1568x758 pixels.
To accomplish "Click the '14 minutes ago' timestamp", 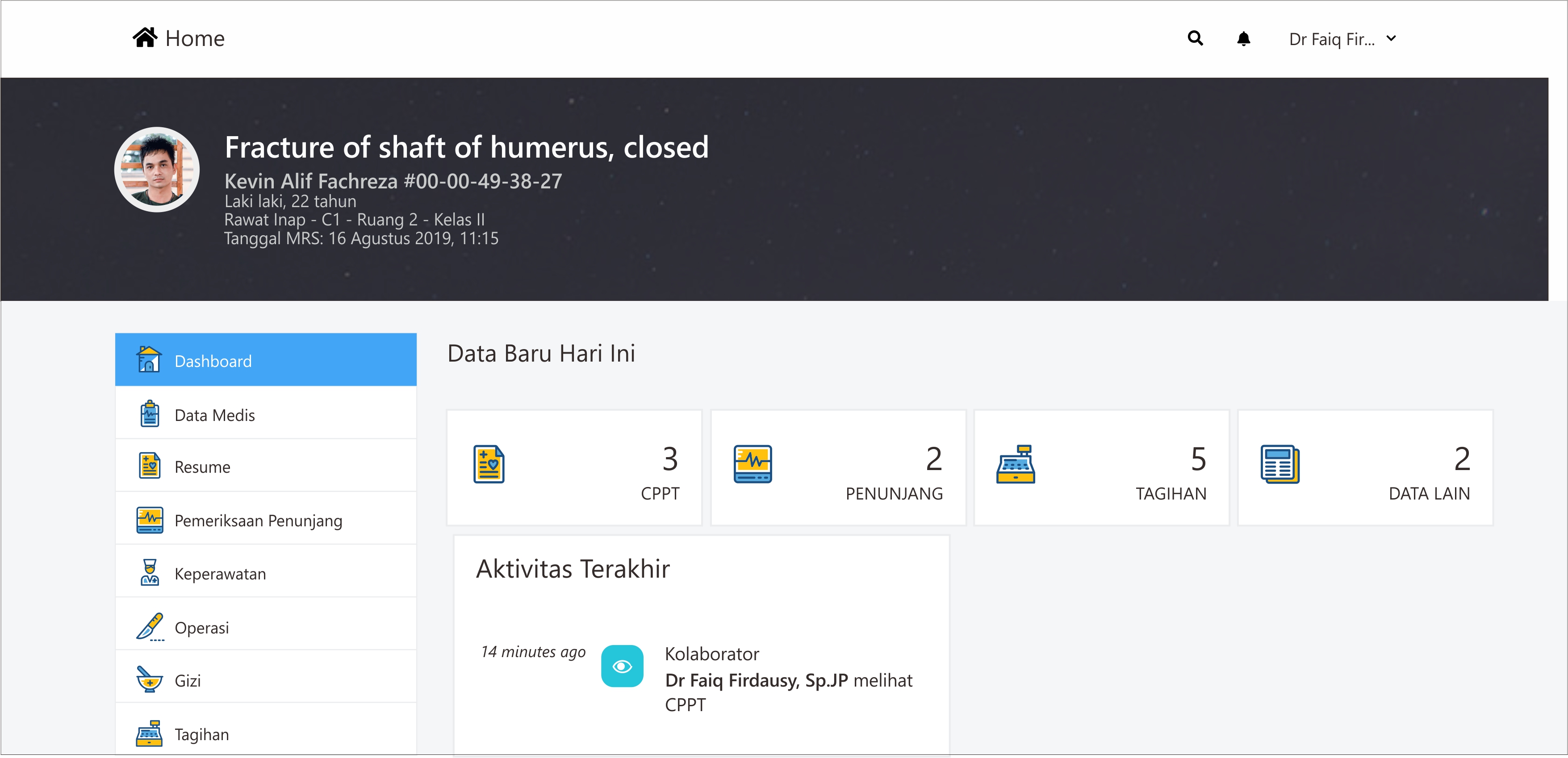I will (533, 652).
